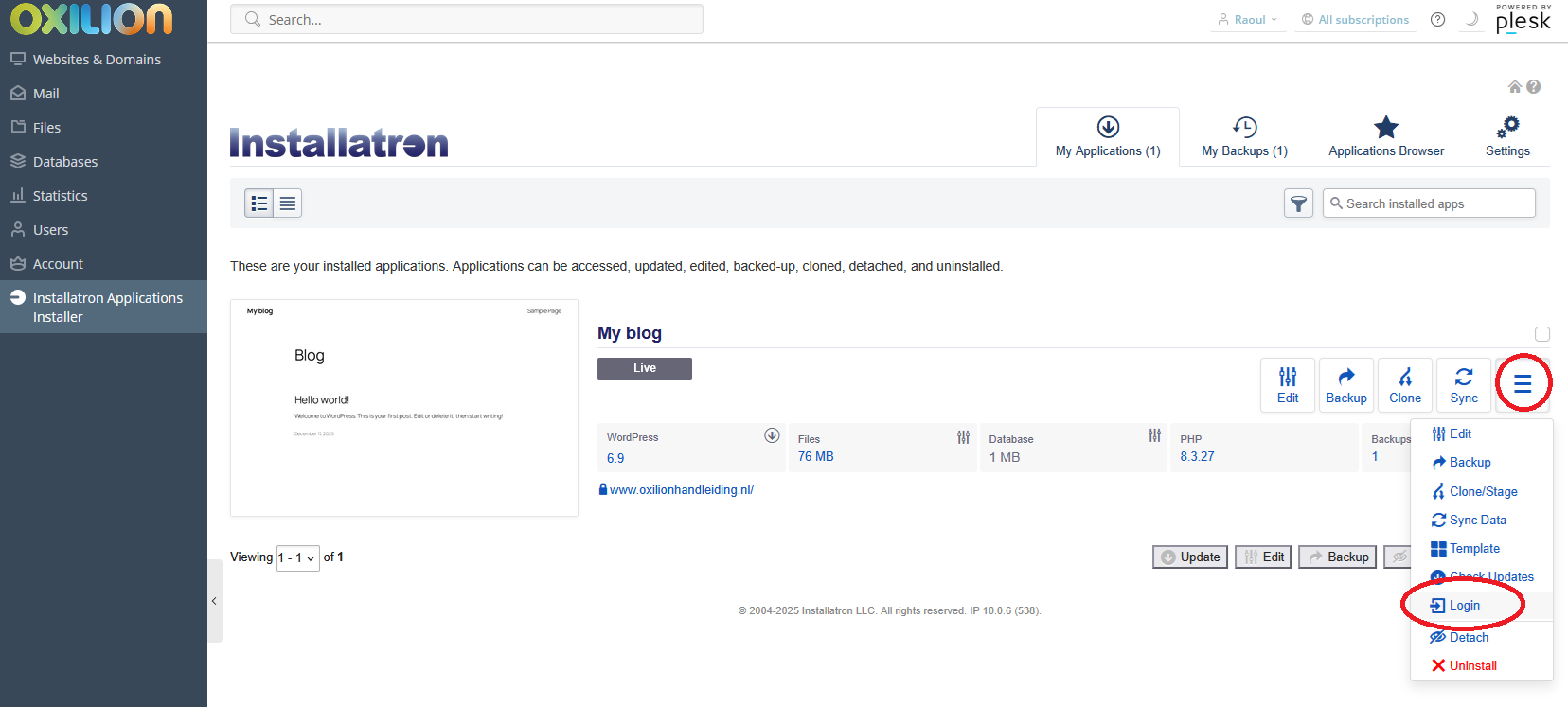Open Plesk help question mark icon
This screenshot has width=1568, height=707.
pos(1437,19)
